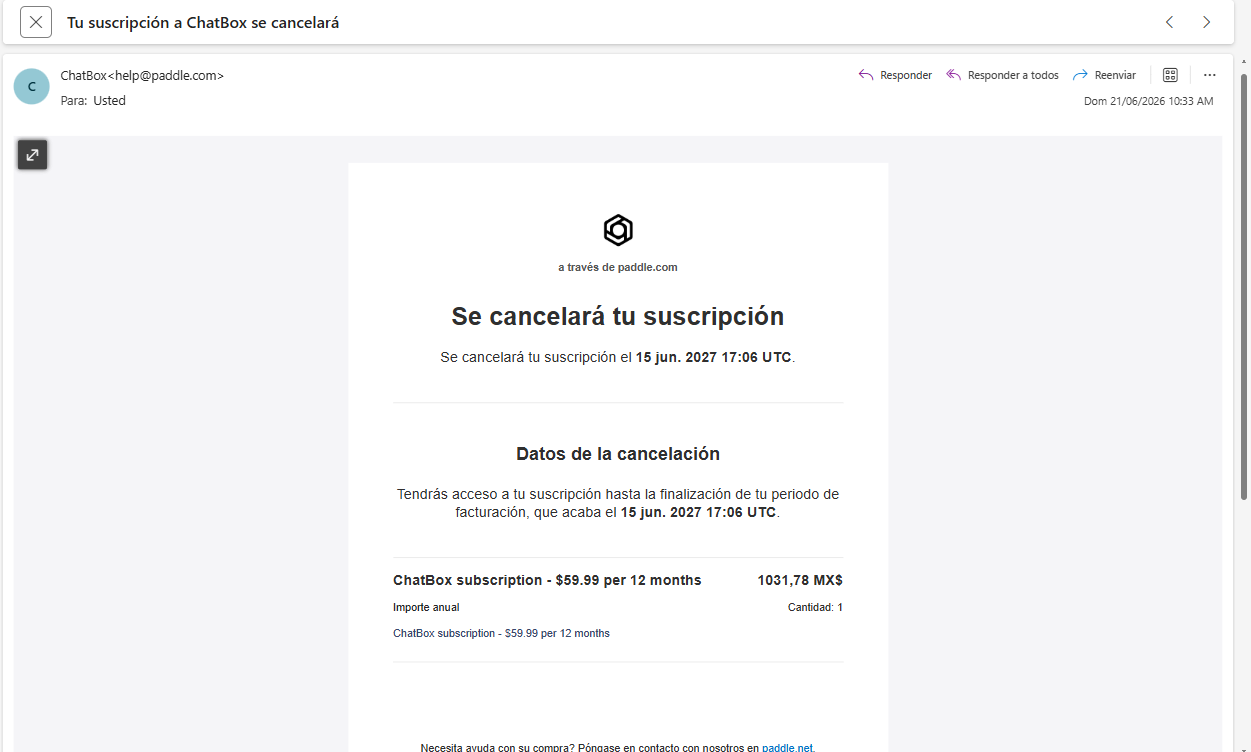Open the apps grid icon

pos(1170,75)
